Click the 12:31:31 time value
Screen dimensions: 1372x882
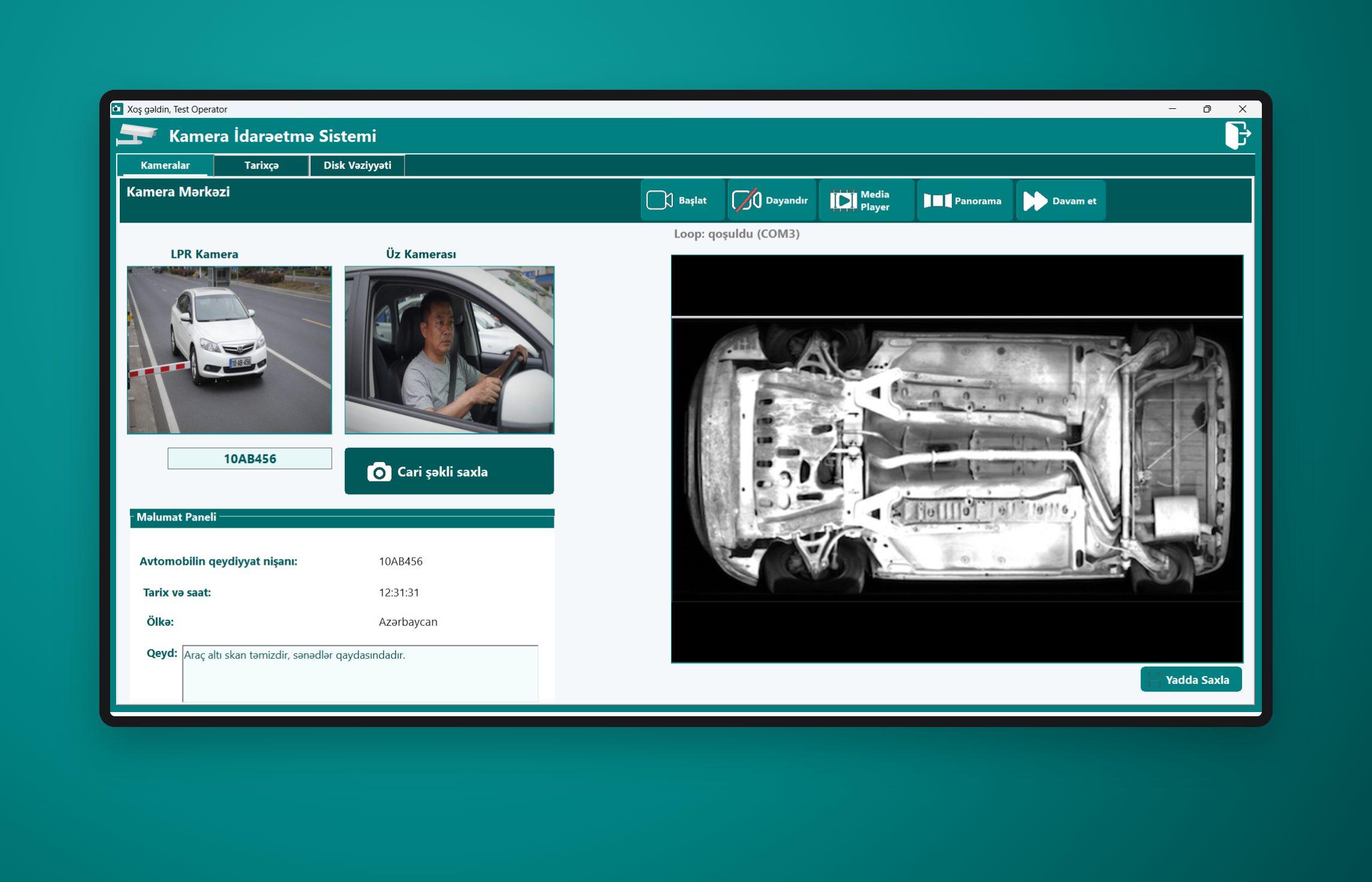[x=399, y=592]
